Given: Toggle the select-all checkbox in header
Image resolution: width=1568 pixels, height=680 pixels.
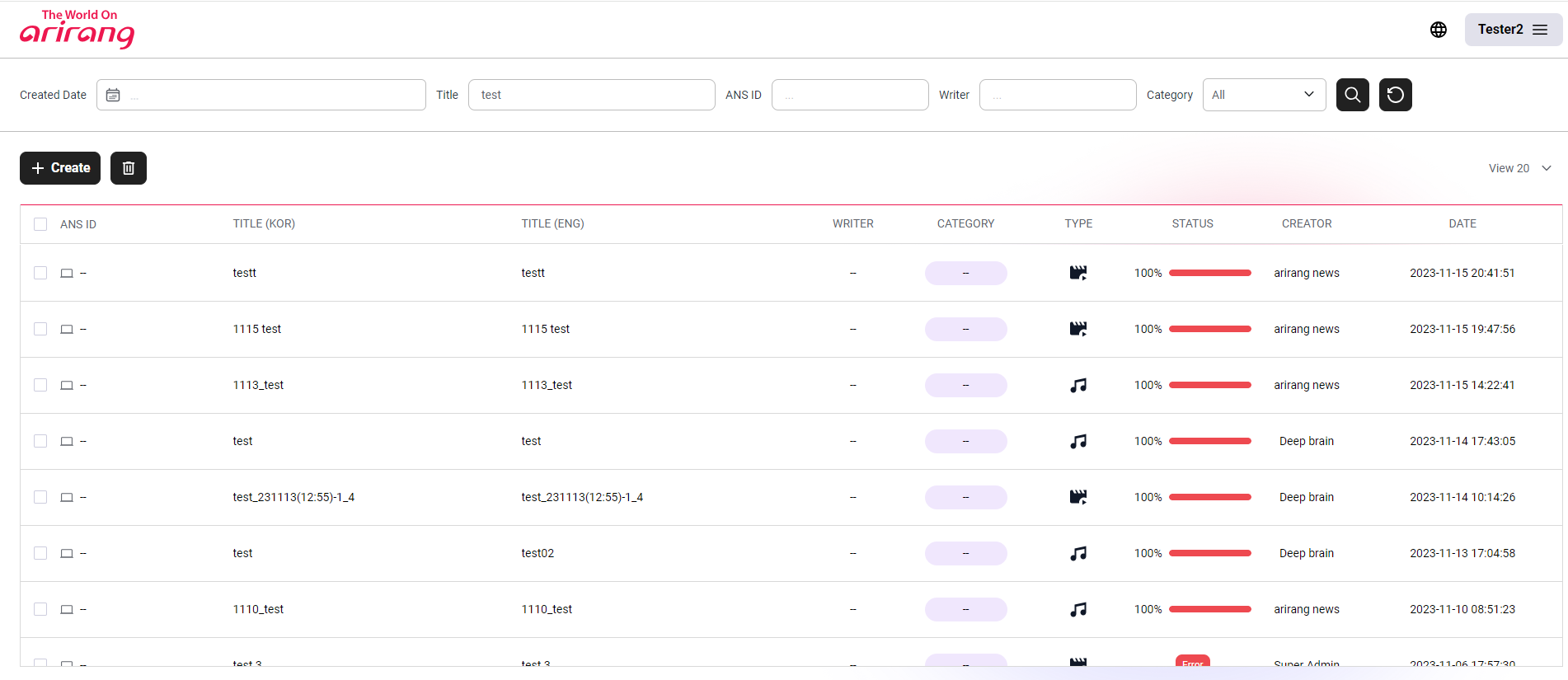Looking at the screenshot, I should click(x=40, y=224).
